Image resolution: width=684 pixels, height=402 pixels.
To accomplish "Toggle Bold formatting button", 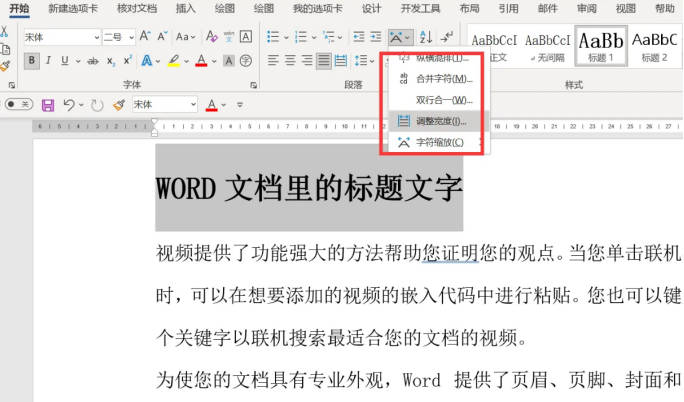I will point(31,61).
